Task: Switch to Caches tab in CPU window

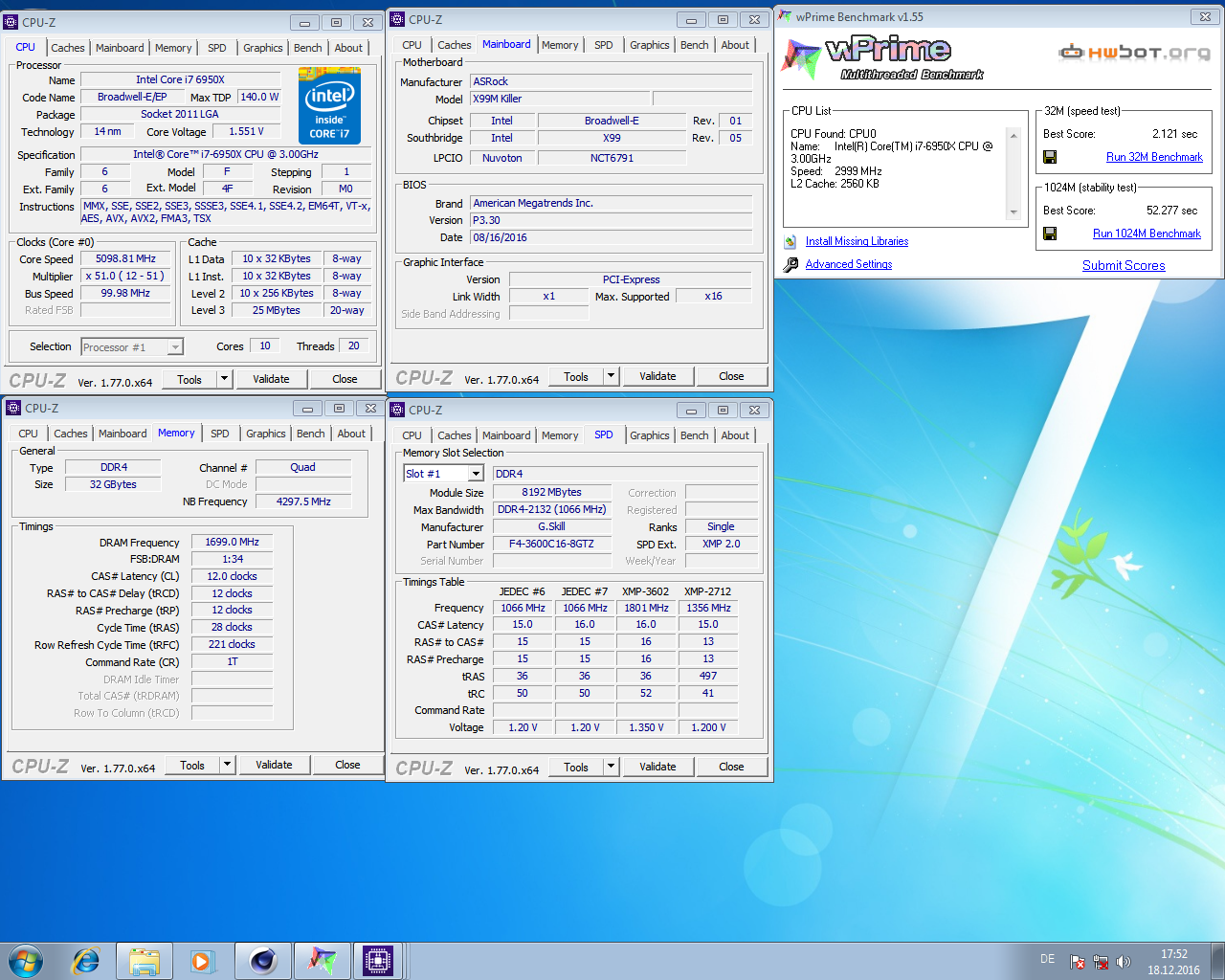Action: pos(68,48)
